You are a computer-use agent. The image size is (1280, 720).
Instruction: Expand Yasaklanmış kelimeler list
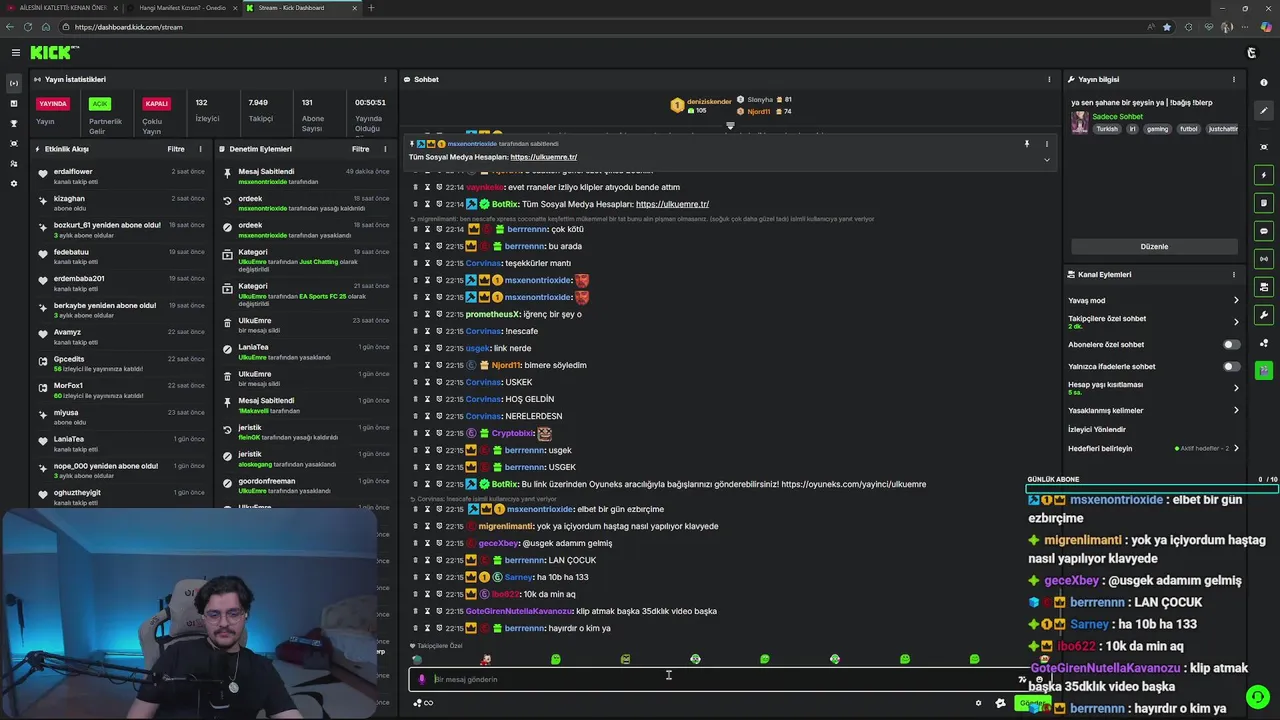pyautogui.click(x=1236, y=410)
